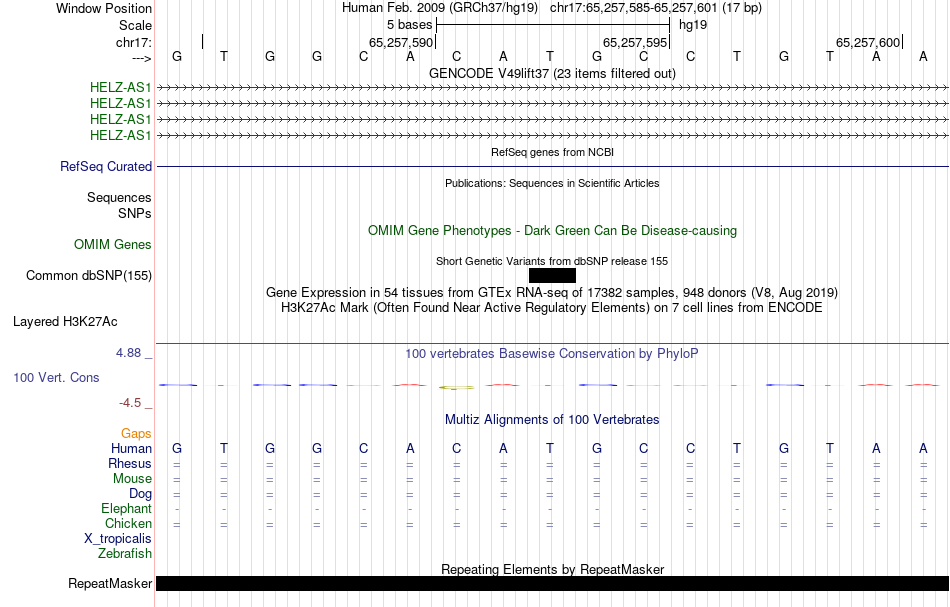Screen dimensions: 950x607
Task: Click the 5 bases scale bar
Action: (553, 25)
